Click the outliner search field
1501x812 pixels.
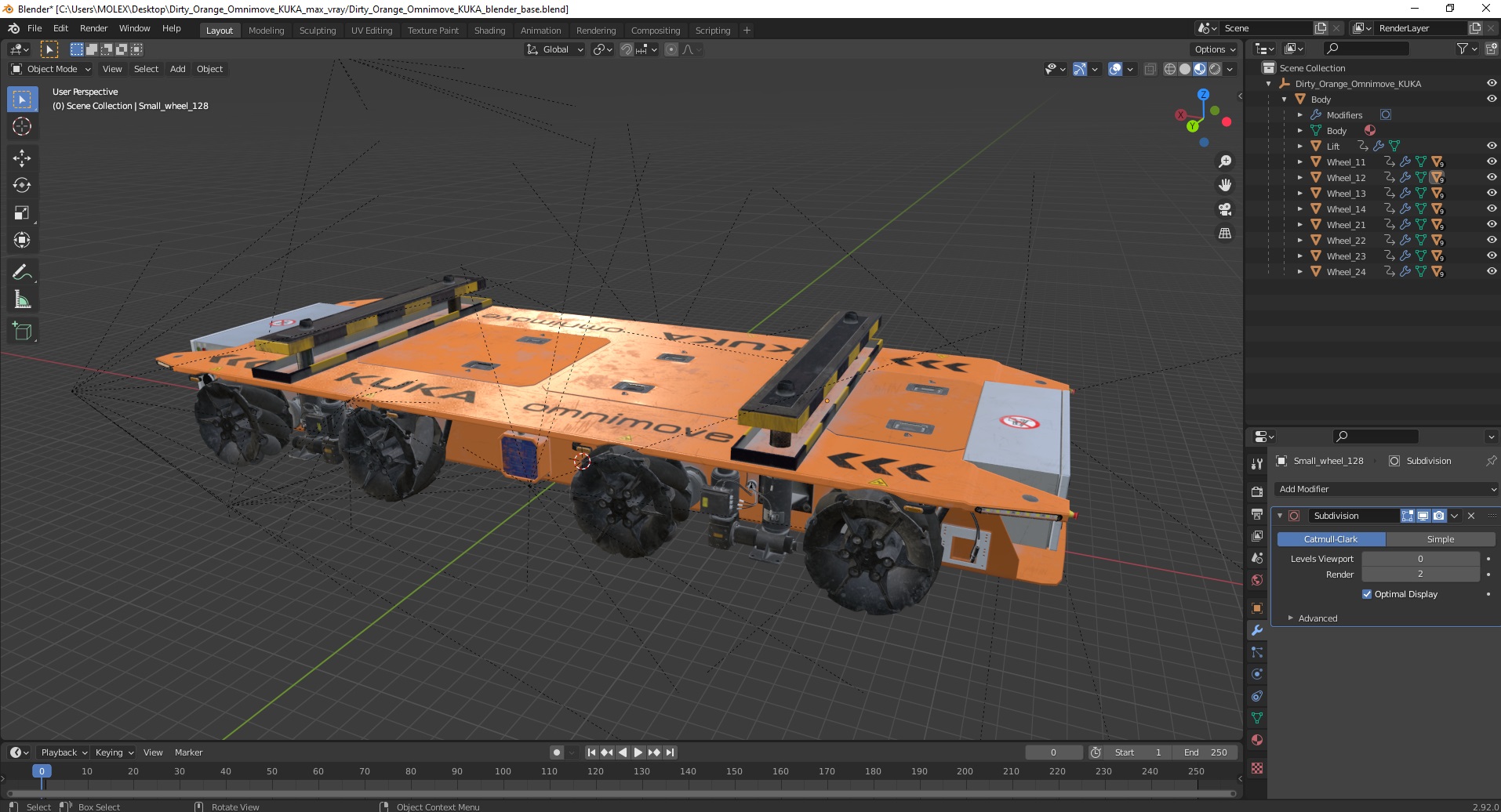pyautogui.click(x=1365, y=49)
